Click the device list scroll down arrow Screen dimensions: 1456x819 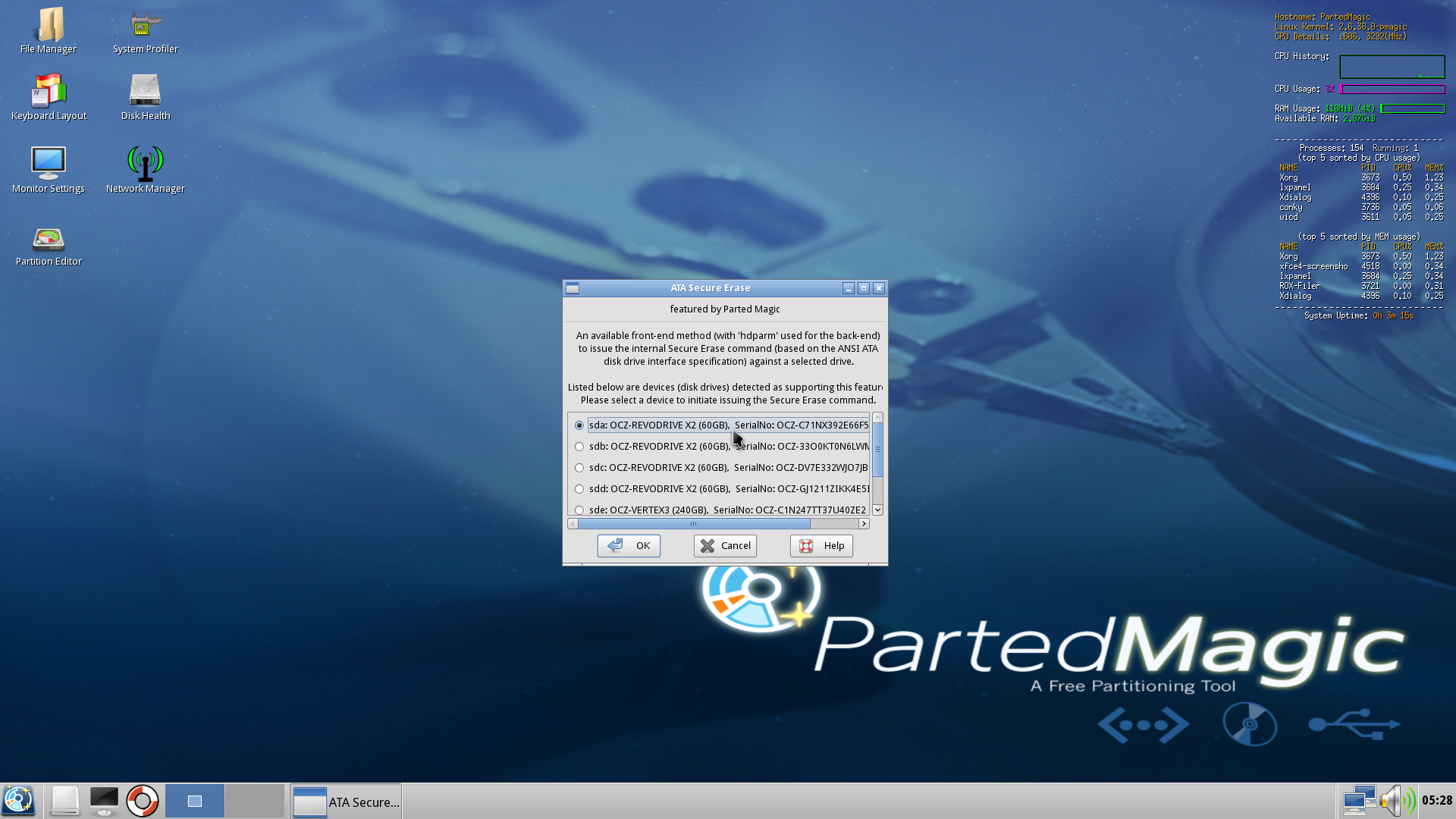(x=877, y=510)
